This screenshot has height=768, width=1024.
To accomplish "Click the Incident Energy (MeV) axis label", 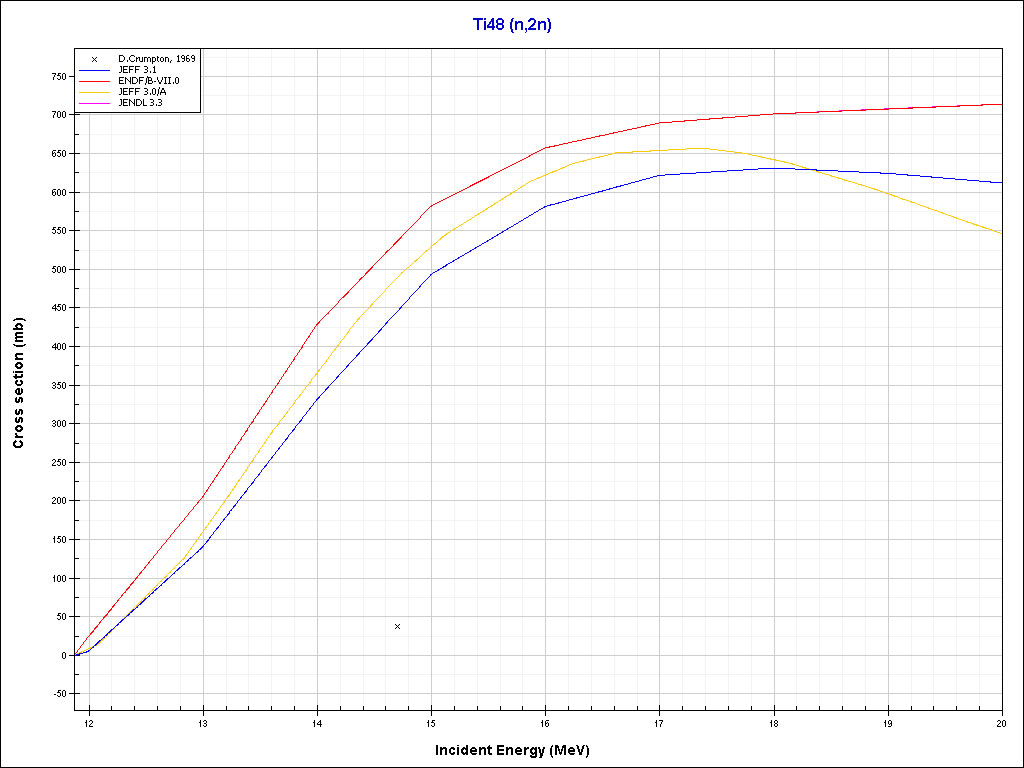I will (x=519, y=750).
